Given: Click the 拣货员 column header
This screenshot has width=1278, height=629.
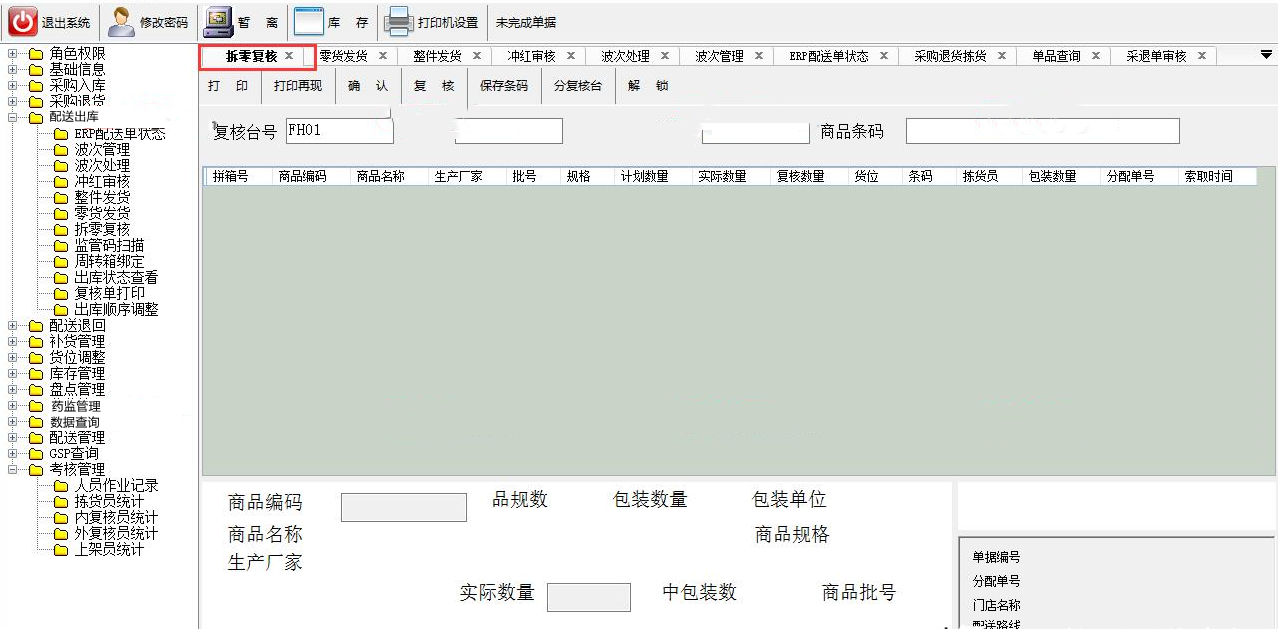Looking at the screenshot, I should click(980, 176).
